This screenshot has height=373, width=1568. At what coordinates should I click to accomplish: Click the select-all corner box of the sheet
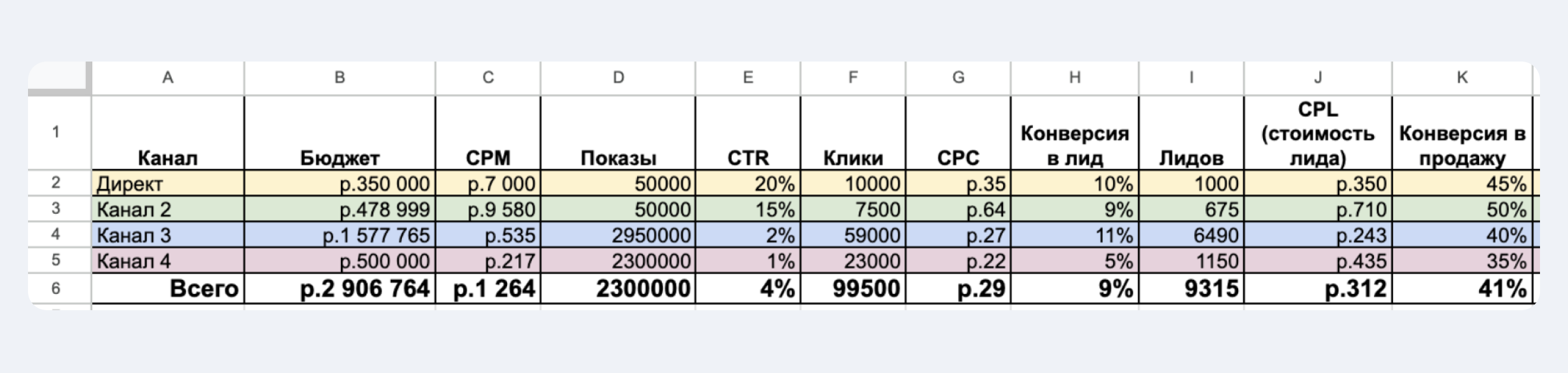(x=59, y=78)
